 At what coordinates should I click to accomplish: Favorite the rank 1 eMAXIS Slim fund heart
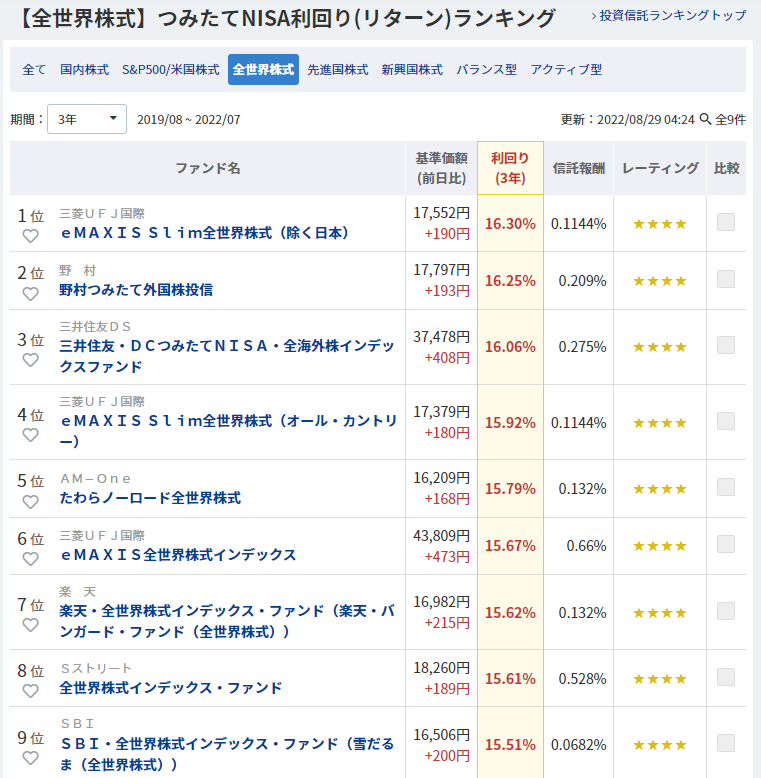coord(31,236)
